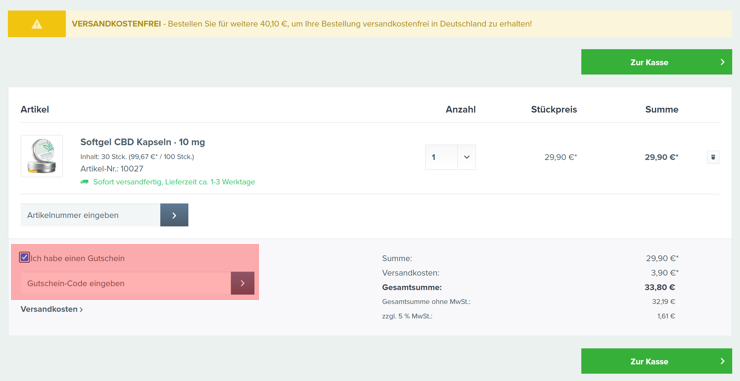Click the Anzahl column header
This screenshot has width=740, height=381.
coord(461,110)
